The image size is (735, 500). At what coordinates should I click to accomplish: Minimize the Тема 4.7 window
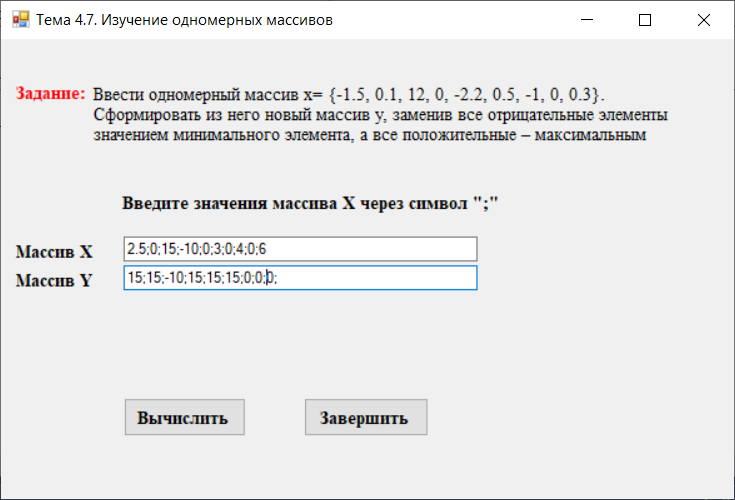point(587,20)
